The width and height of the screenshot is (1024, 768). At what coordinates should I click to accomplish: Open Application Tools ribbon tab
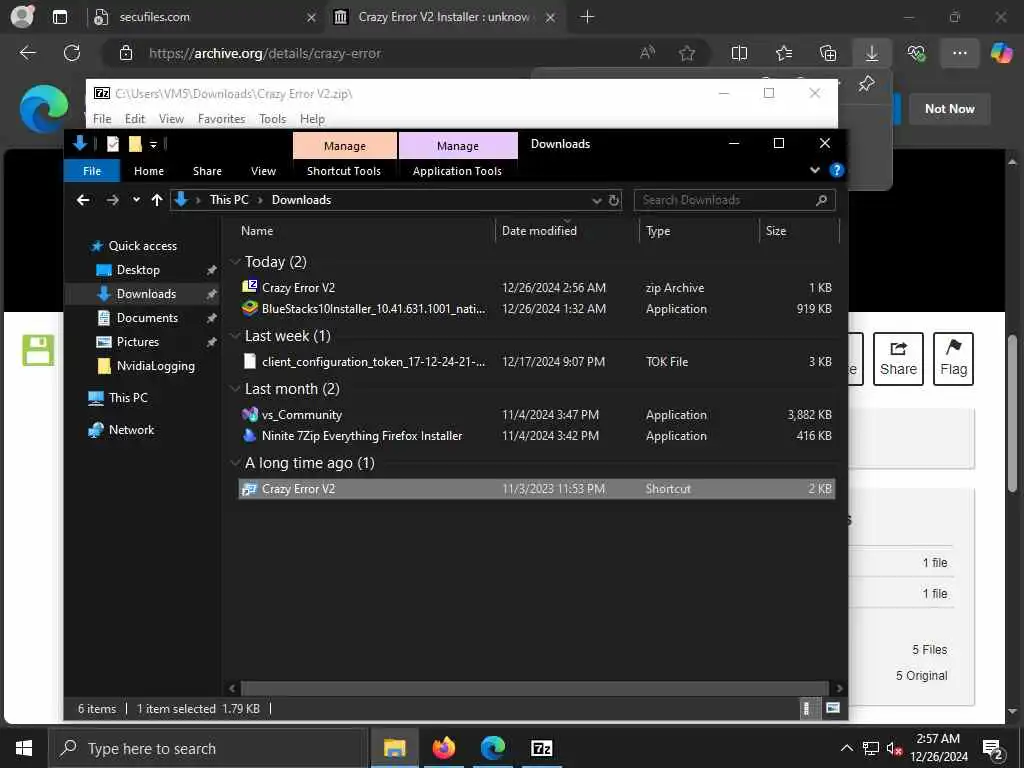457,171
